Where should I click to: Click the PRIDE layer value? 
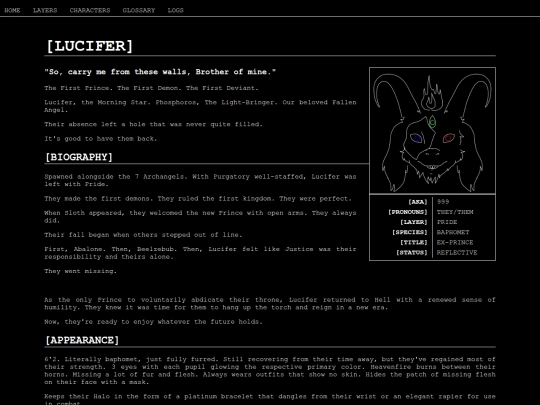click(x=447, y=222)
